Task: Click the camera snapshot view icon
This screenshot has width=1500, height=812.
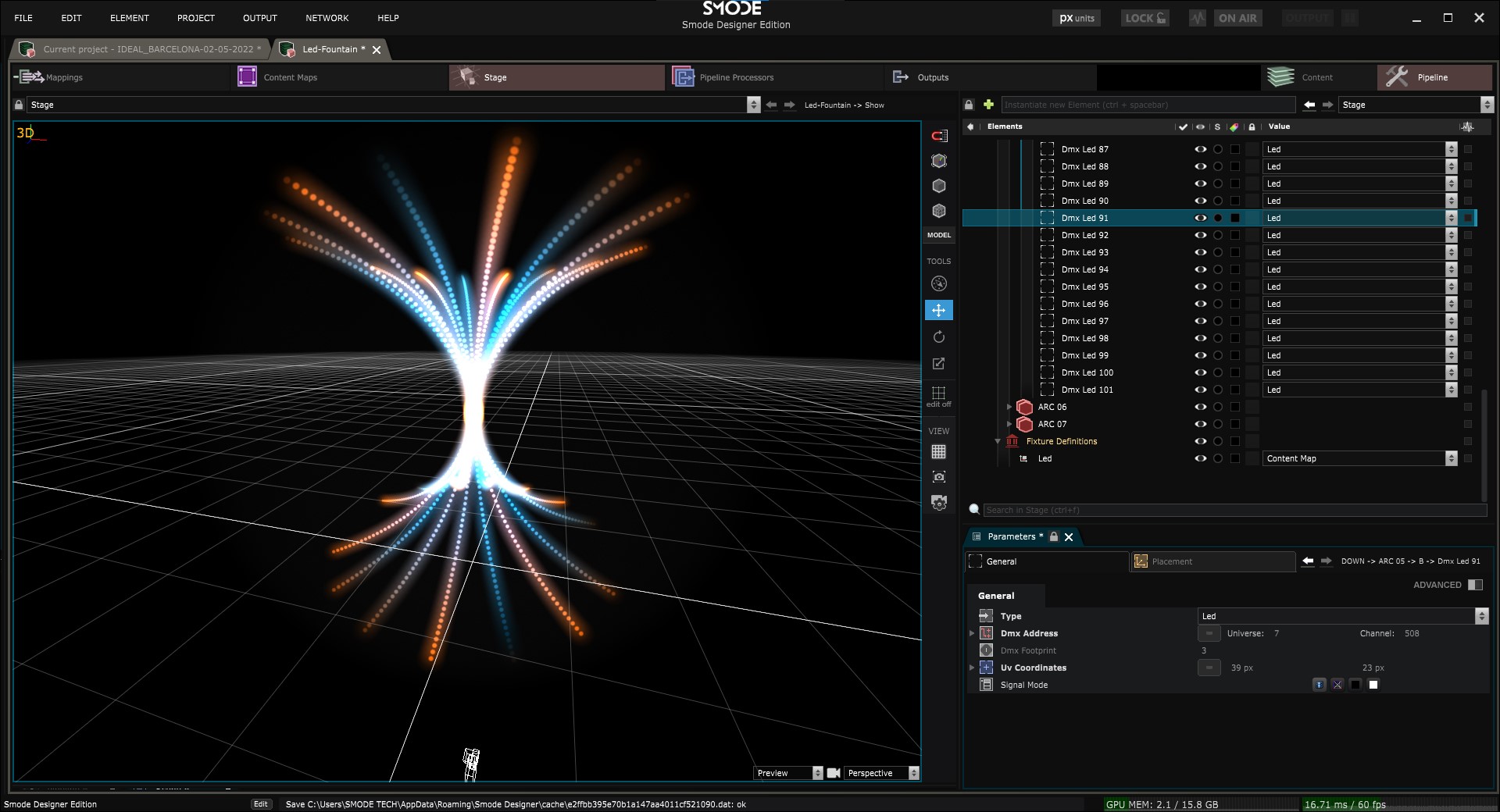Action: point(939,477)
